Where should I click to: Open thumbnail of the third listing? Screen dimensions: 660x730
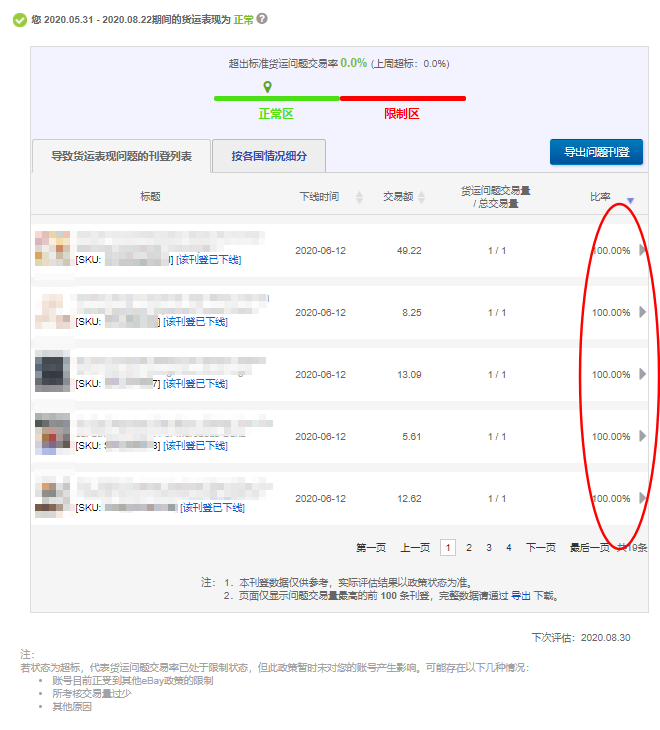(51, 372)
